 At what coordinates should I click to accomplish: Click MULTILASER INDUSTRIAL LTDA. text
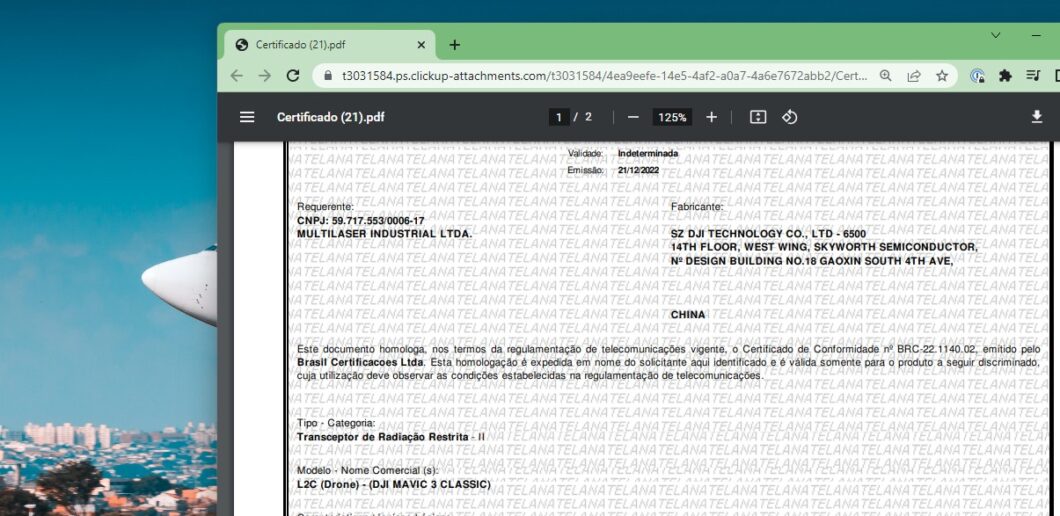(384, 233)
